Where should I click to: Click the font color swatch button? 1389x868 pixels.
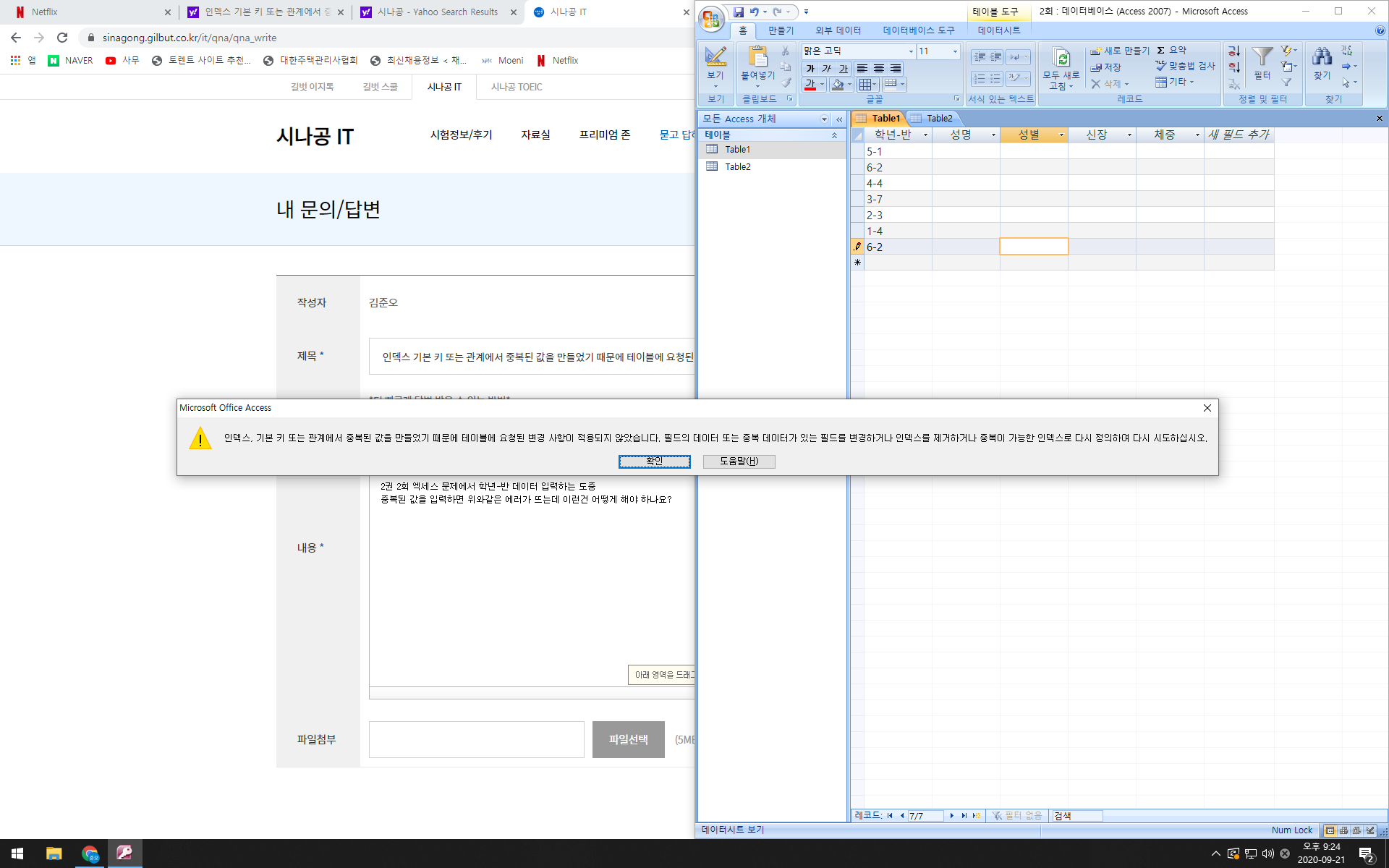(810, 85)
